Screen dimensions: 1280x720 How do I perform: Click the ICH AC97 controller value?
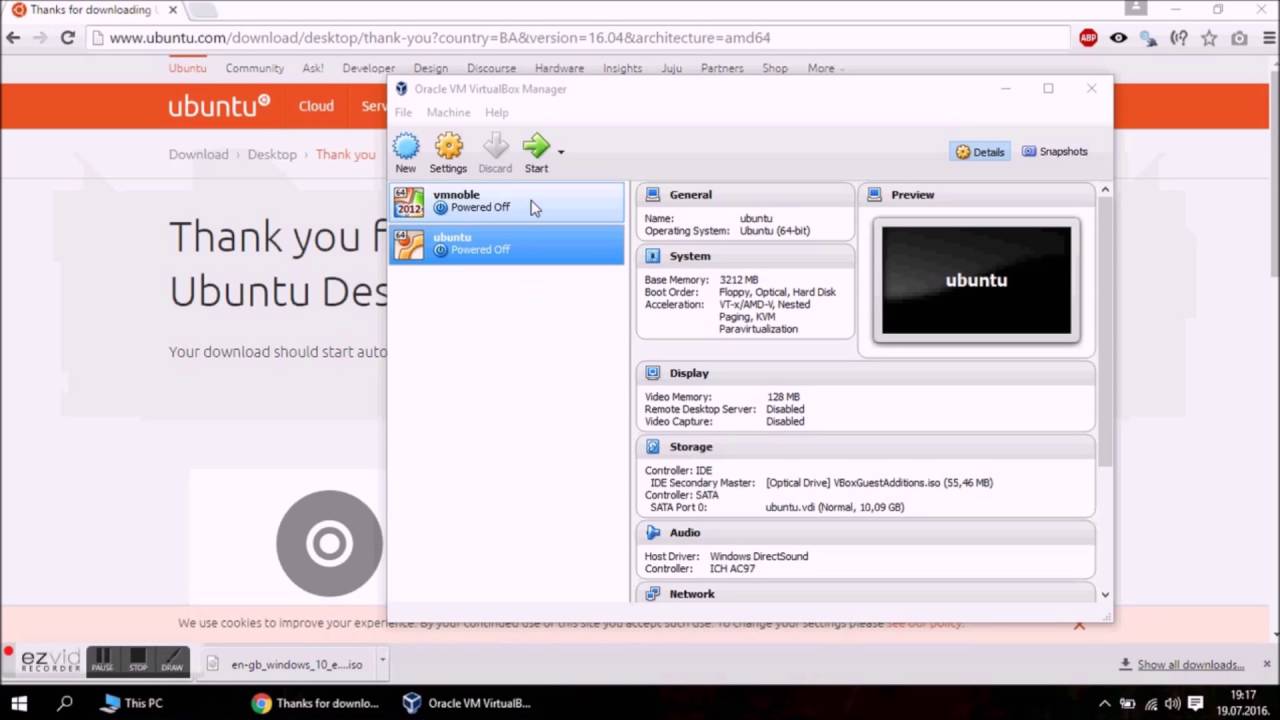tap(734, 569)
